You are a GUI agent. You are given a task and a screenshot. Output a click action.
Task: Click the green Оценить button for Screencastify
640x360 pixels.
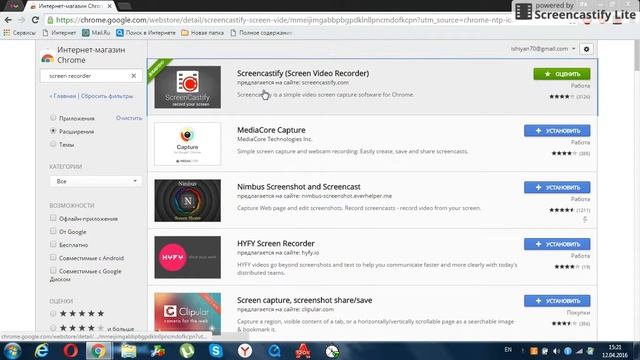[562, 74]
